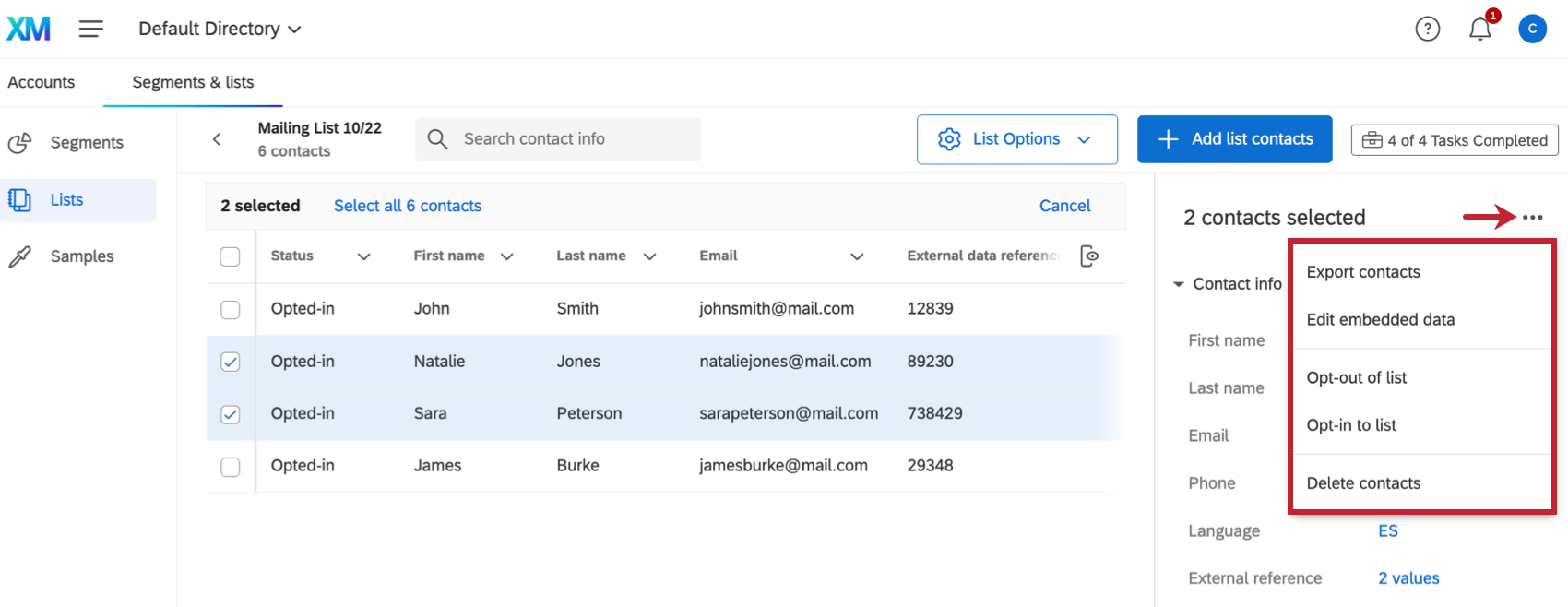Click the user account avatar
The width and height of the screenshot is (1568, 607).
pos(1532,29)
